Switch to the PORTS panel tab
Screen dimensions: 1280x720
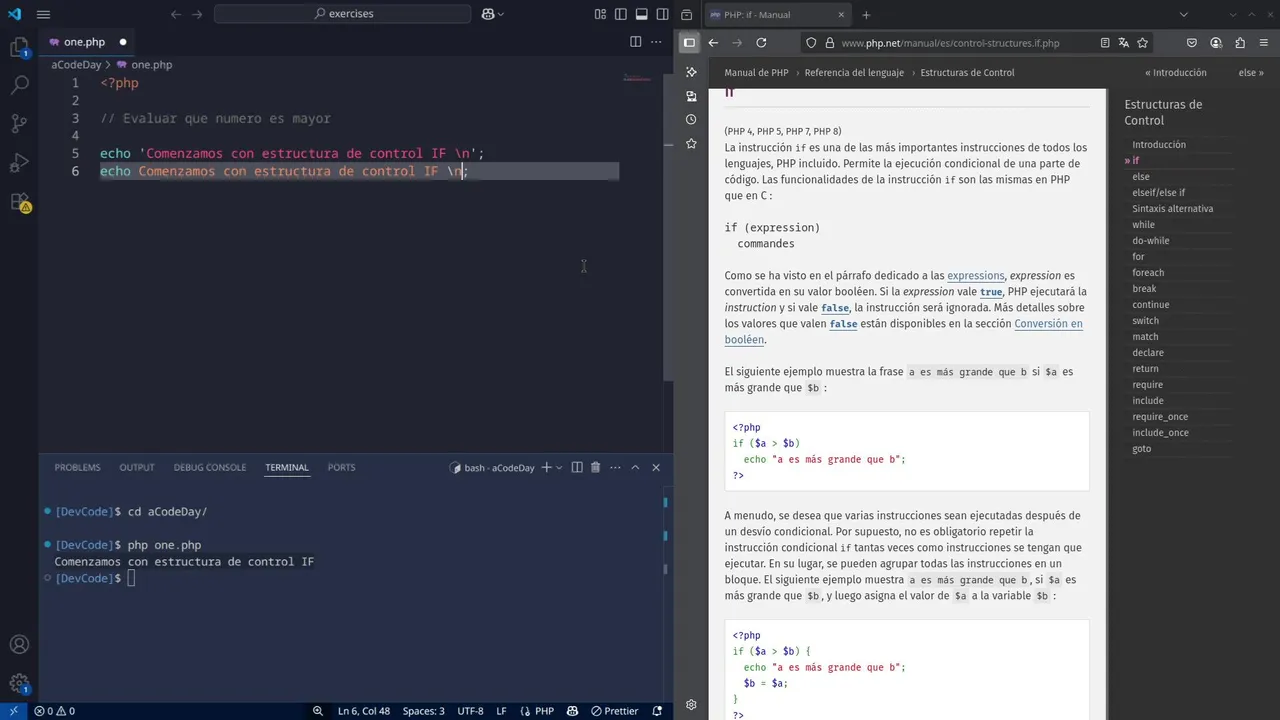click(341, 467)
